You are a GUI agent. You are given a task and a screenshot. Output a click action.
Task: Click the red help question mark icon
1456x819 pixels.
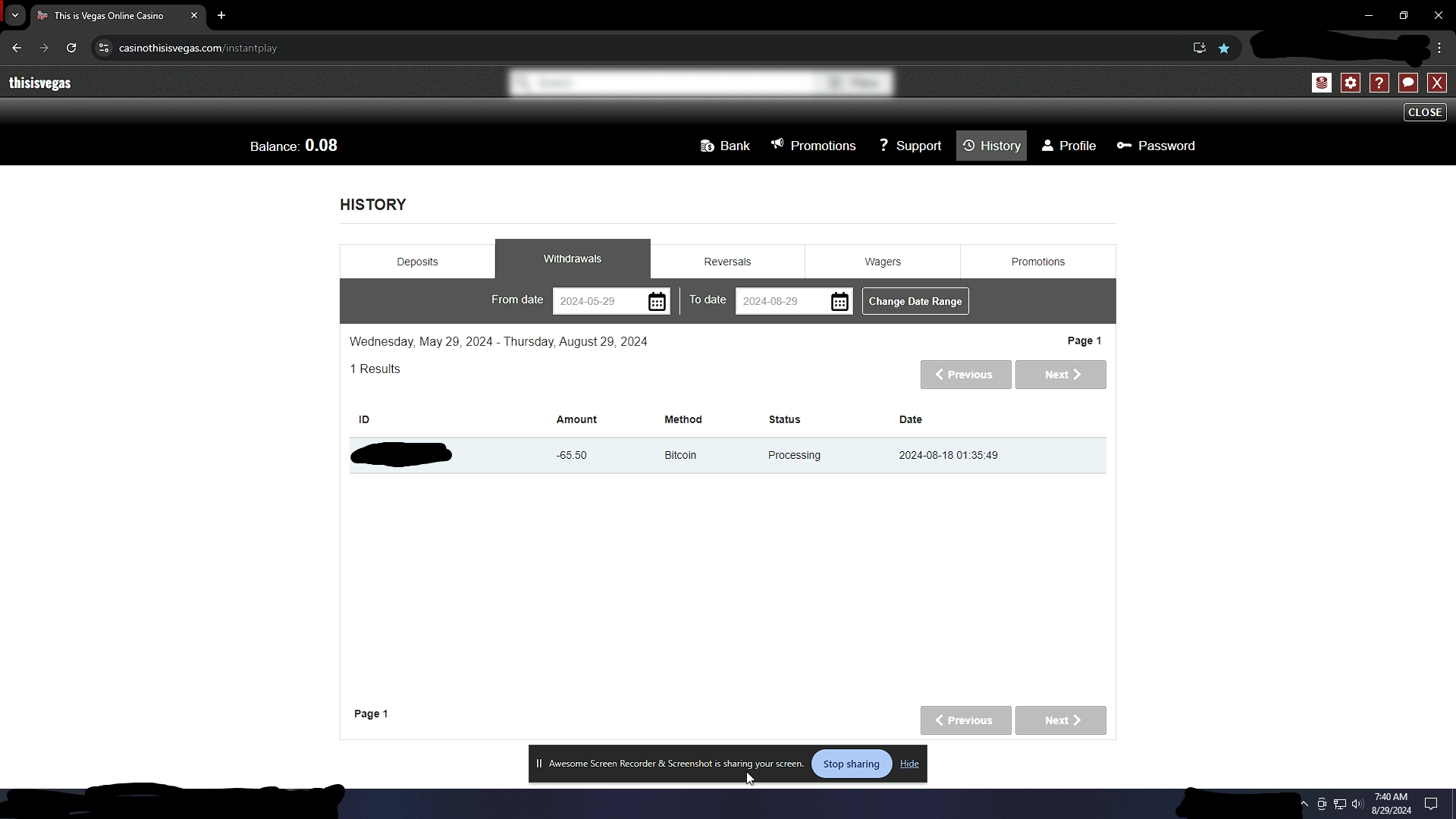click(1379, 83)
